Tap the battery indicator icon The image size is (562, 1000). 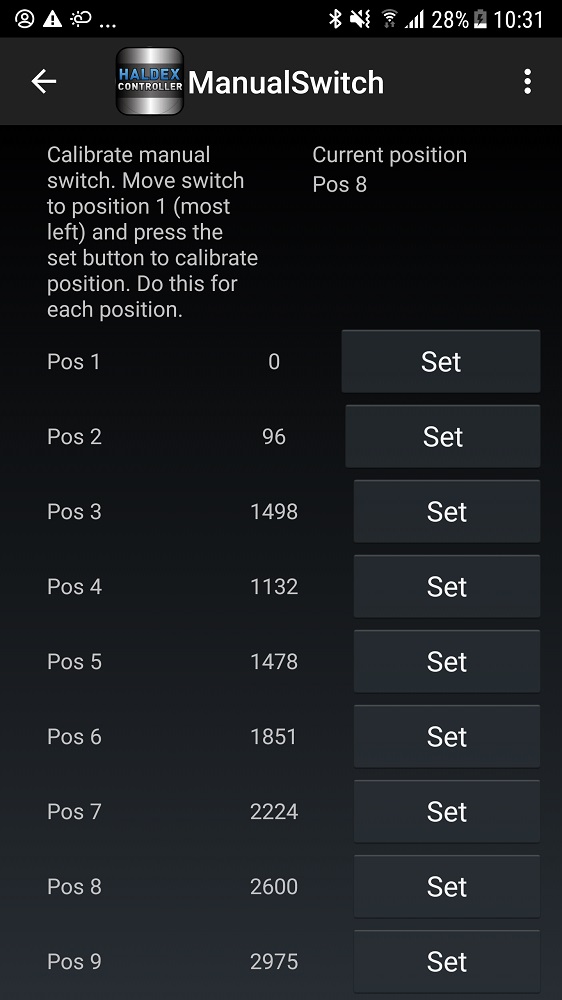(x=480, y=19)
